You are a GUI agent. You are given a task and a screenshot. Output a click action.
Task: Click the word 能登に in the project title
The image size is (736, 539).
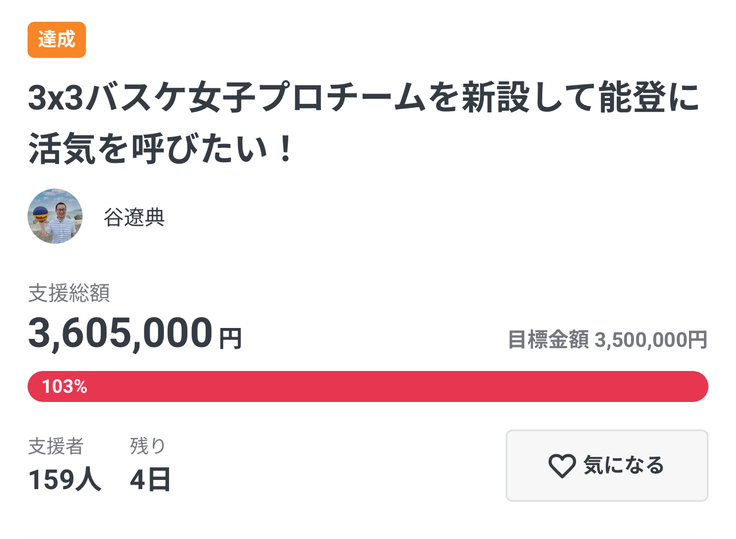coord(660,101)
